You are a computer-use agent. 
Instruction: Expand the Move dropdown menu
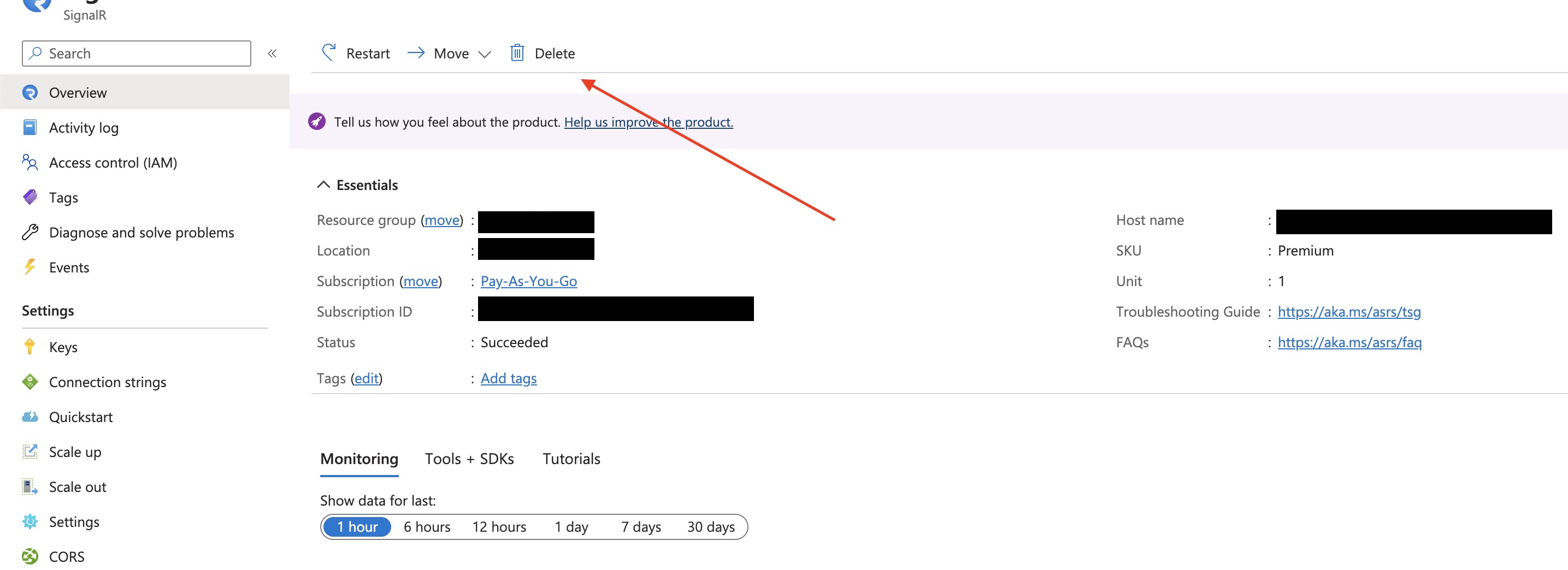point(484,54)
